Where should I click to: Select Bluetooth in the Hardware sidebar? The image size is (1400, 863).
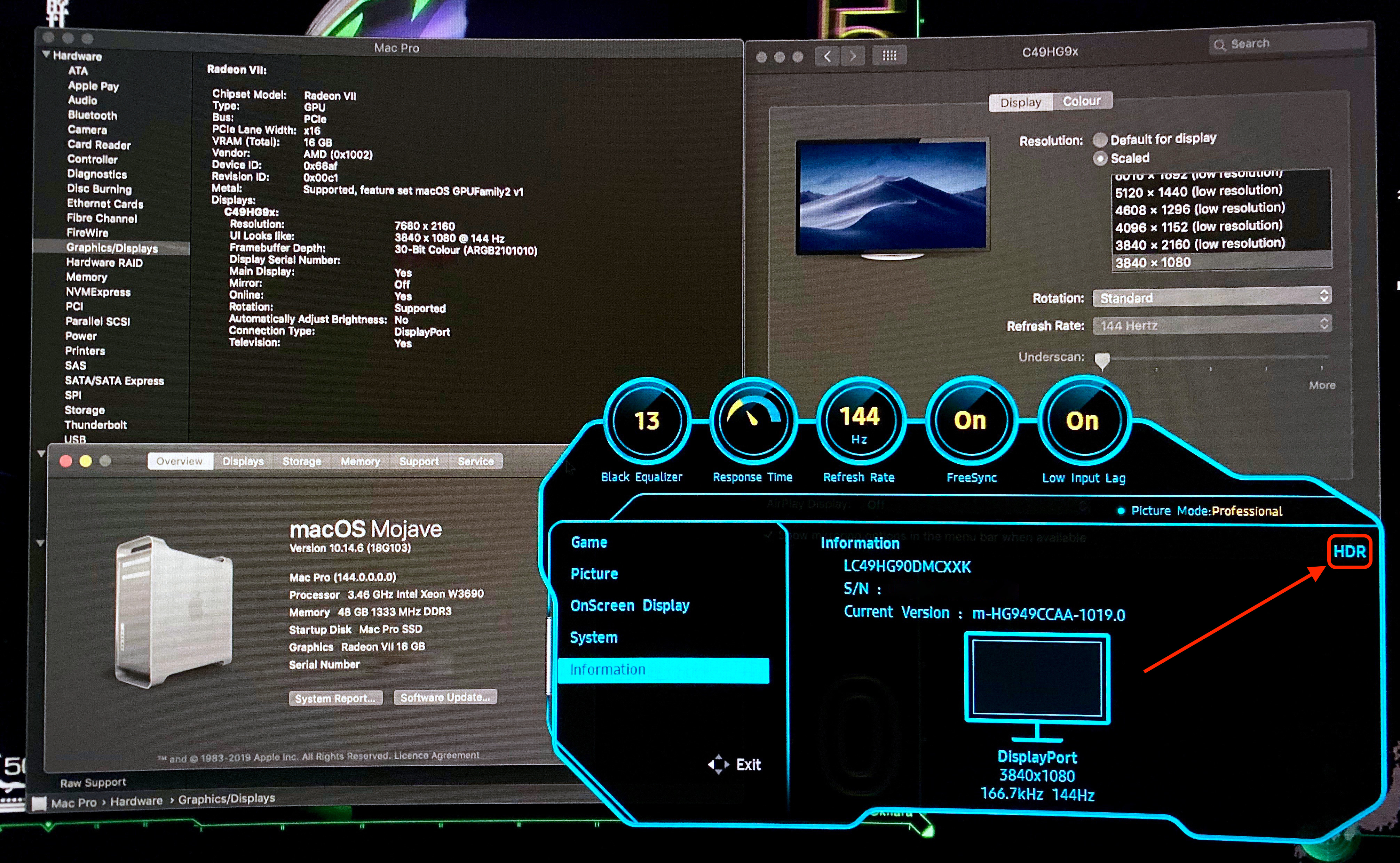pyautogui.click(x=93, y=115)
